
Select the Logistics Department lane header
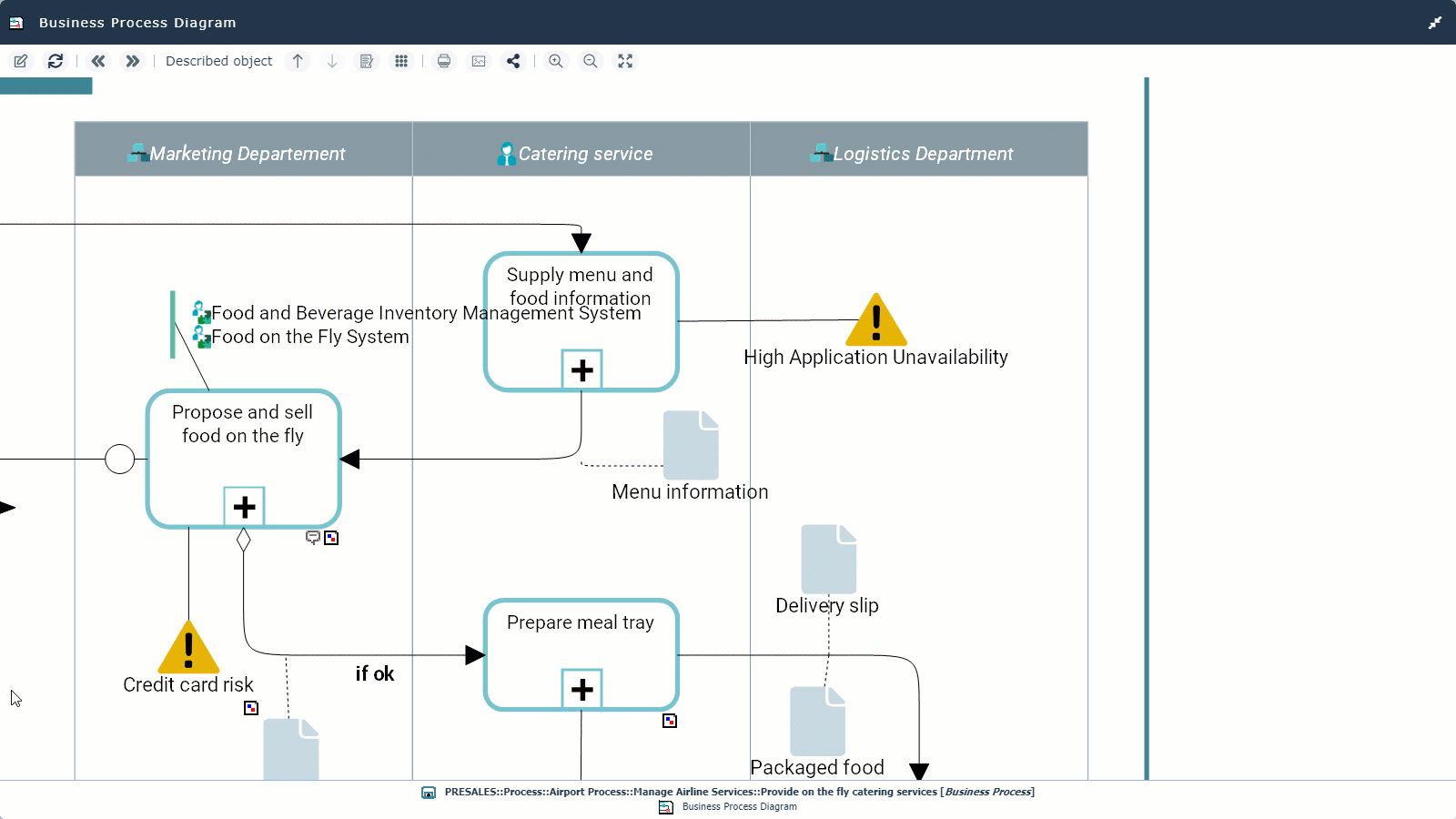pyautogui.click(x=919, y=149)
